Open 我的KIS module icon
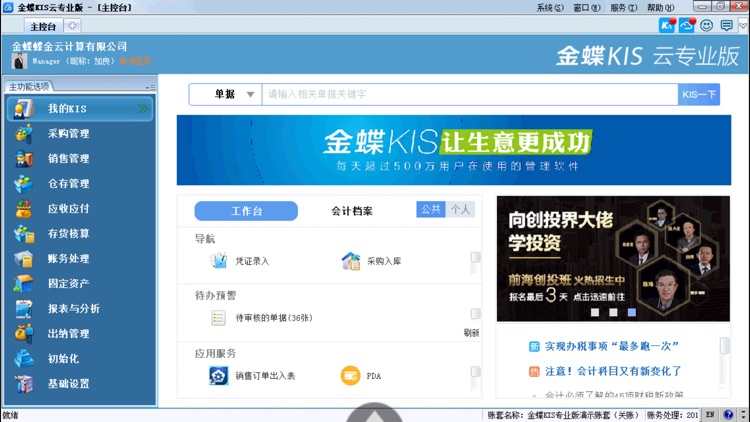Viewport: 750px width, 422px height. tap(23, 109)
